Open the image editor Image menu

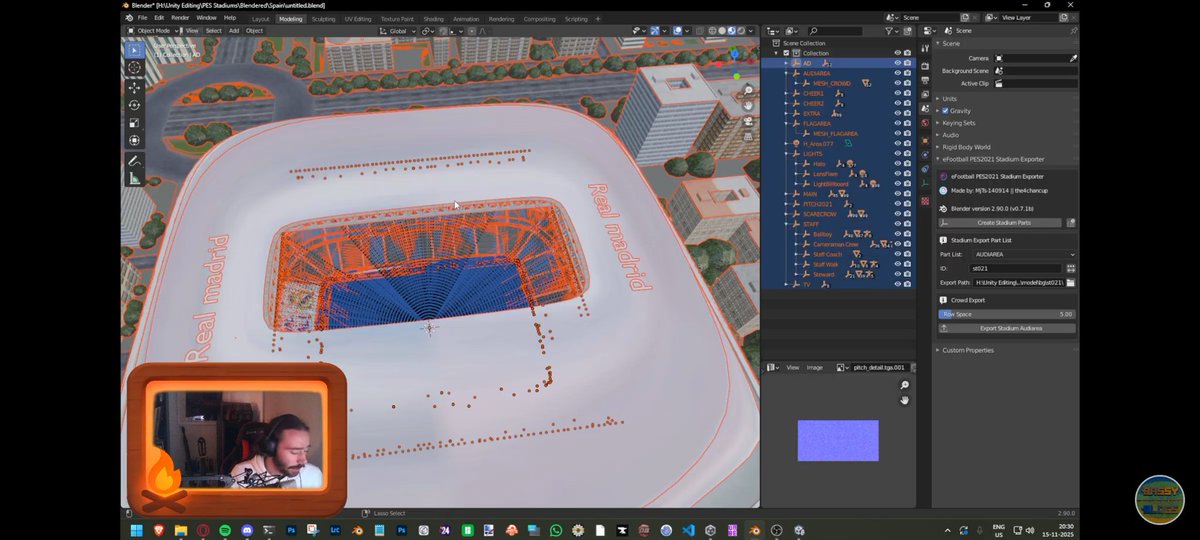(x=815, y=367)
